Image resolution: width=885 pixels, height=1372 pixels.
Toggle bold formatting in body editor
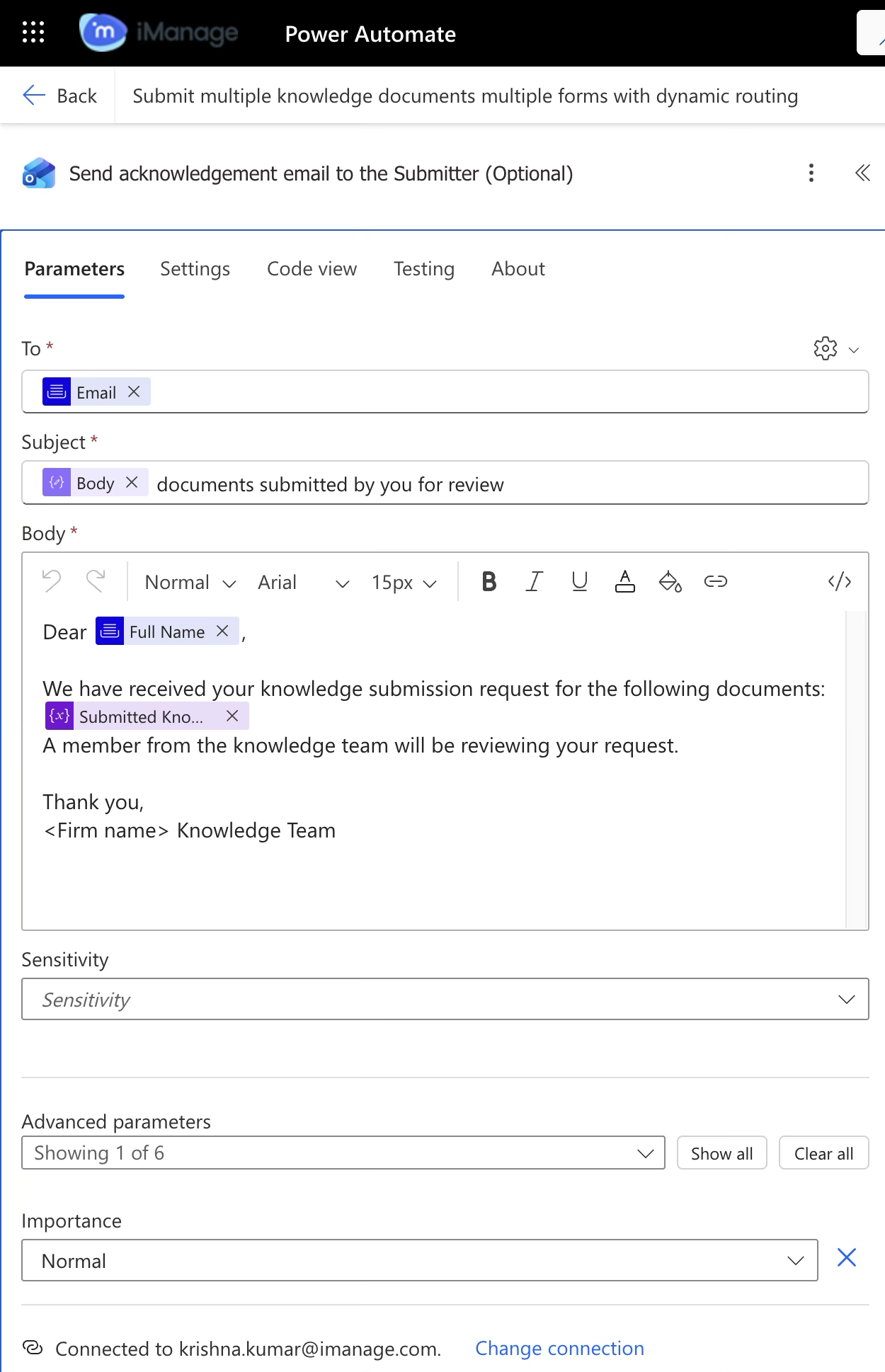(x=489, y=582)
